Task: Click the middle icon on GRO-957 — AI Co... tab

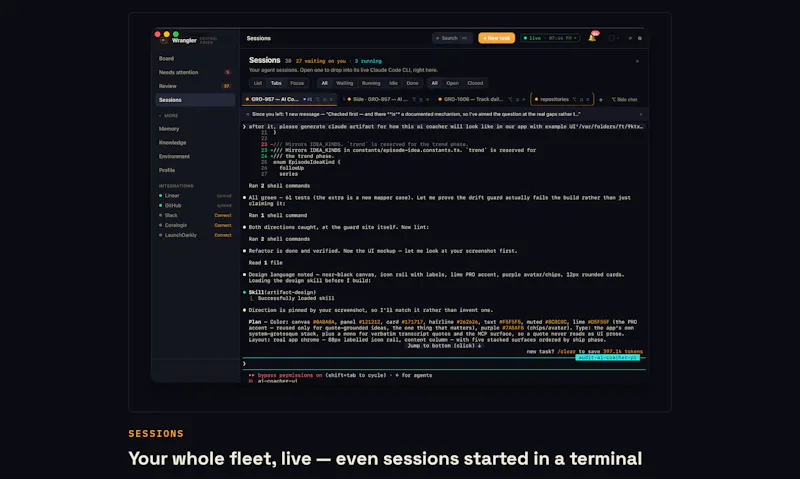Action: pyautogui.click(x=324, y=99)
